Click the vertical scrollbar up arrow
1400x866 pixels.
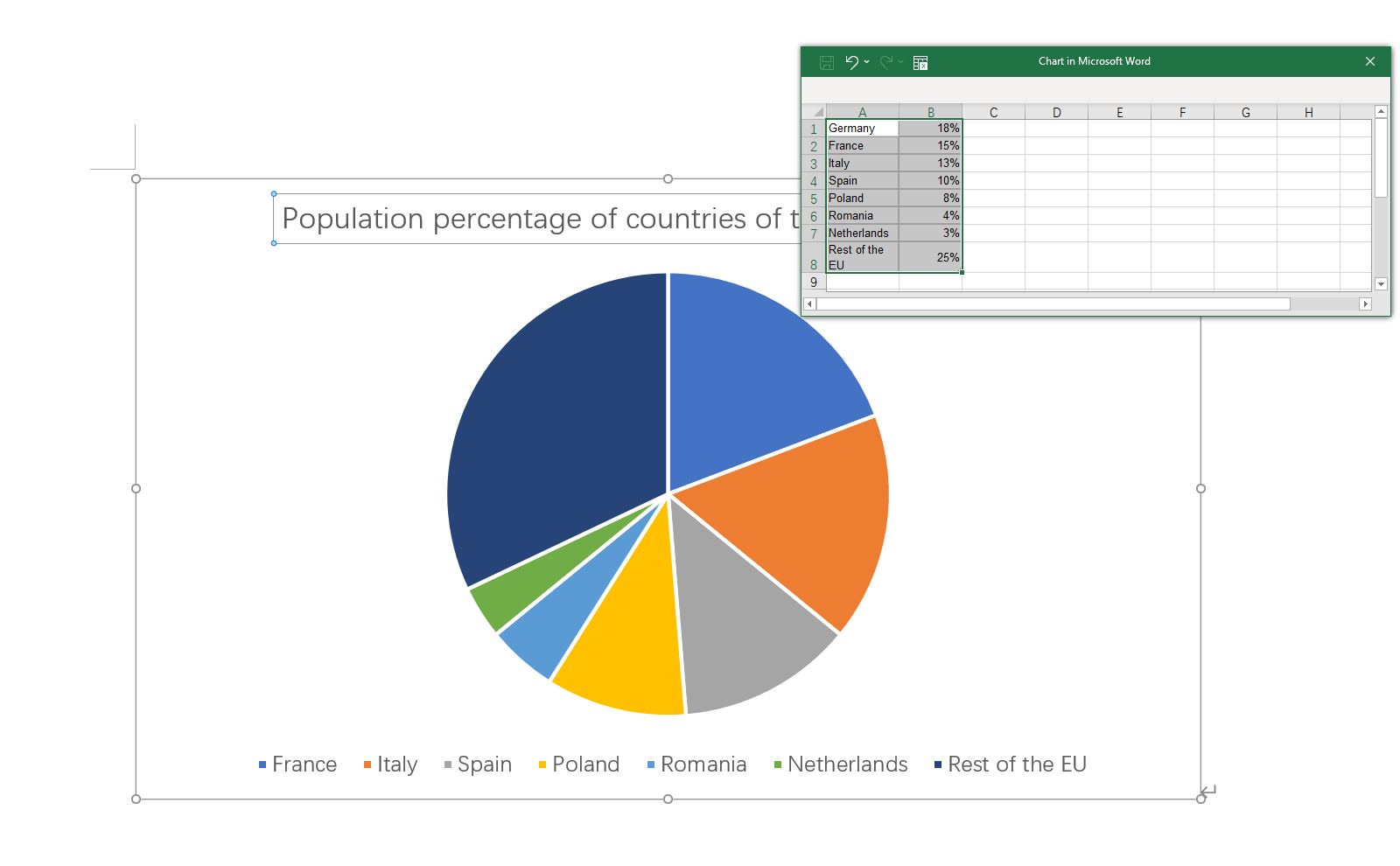point(1381,111)
